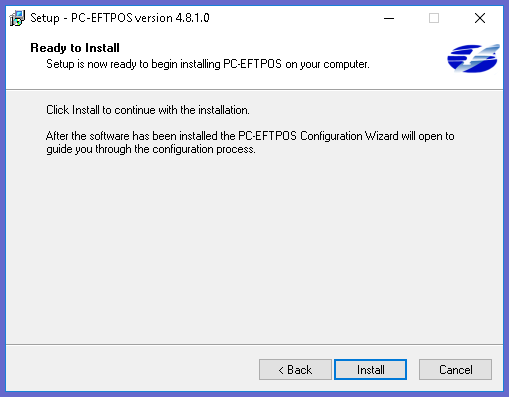The height and width of the screenshot is (397, 509).
Task: Minimize the Setup wizard window
Action: (389, 18)
